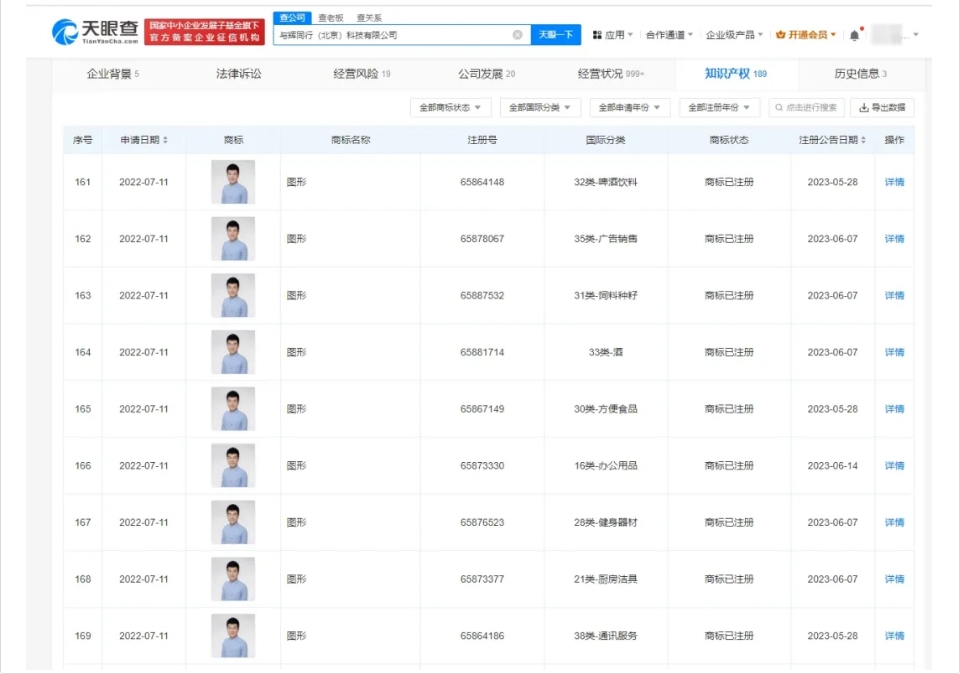Click the 点击进行搜索 trademark search field
The height and width of the screenshot is (674, 960).
806,108
